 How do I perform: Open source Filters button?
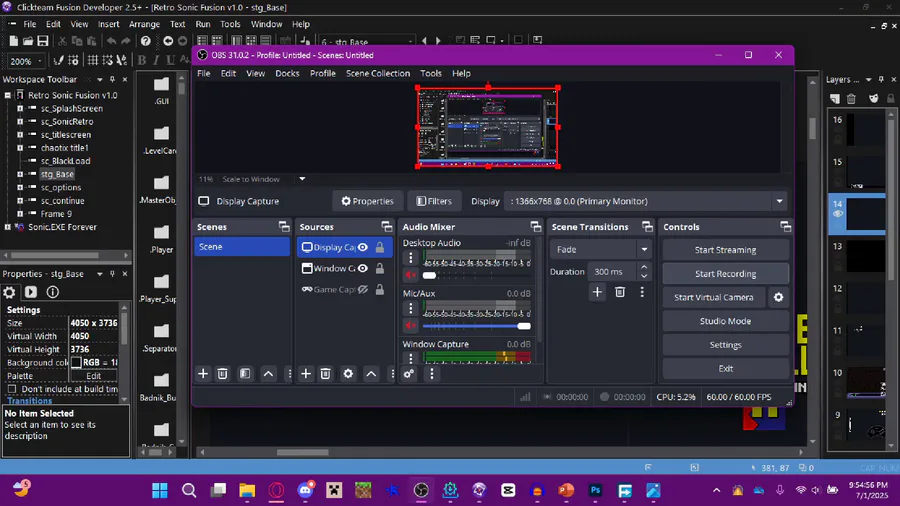coord(434,201)
